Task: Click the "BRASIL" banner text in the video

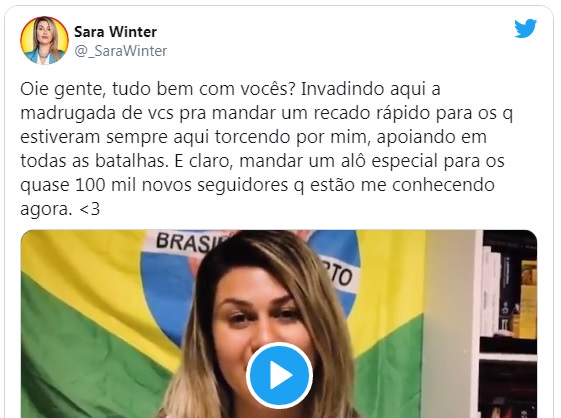Action: pyautogui.click(x=195, y=242)
